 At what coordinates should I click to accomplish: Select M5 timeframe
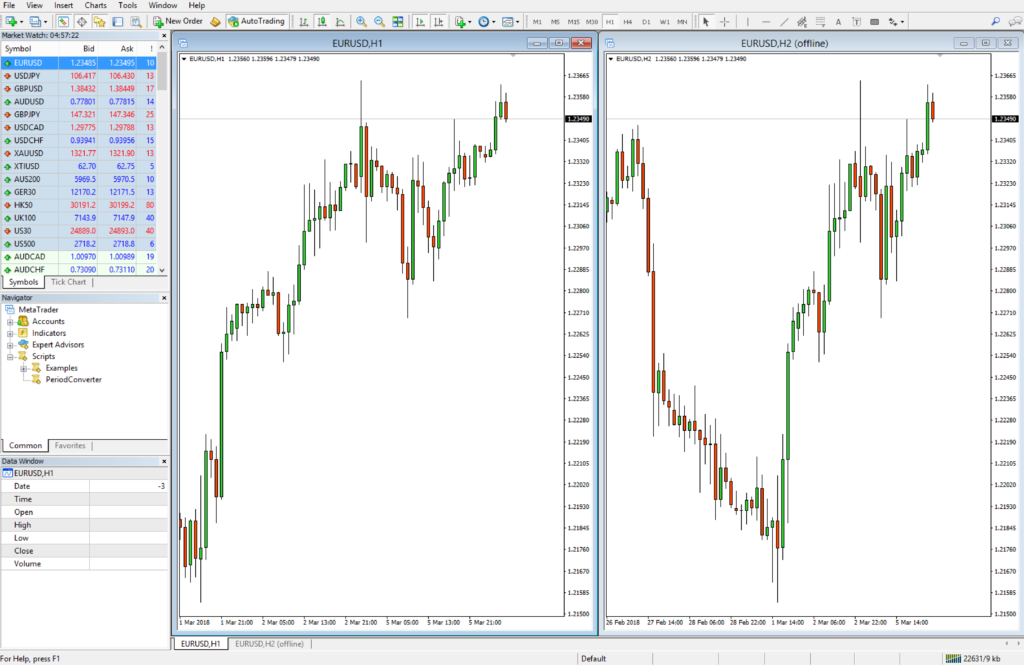click(555, 22)
